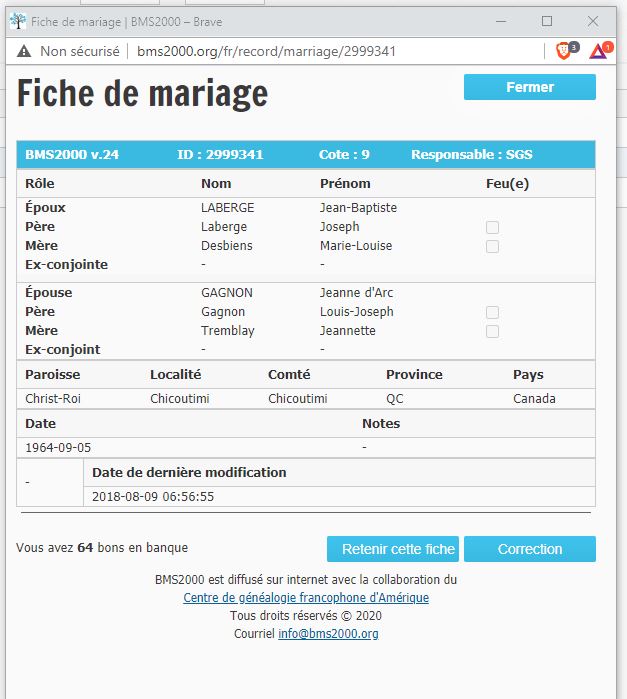Click the Responsable : SGS header text
This screenshot has height=699, width=627.
click(472, 155)
